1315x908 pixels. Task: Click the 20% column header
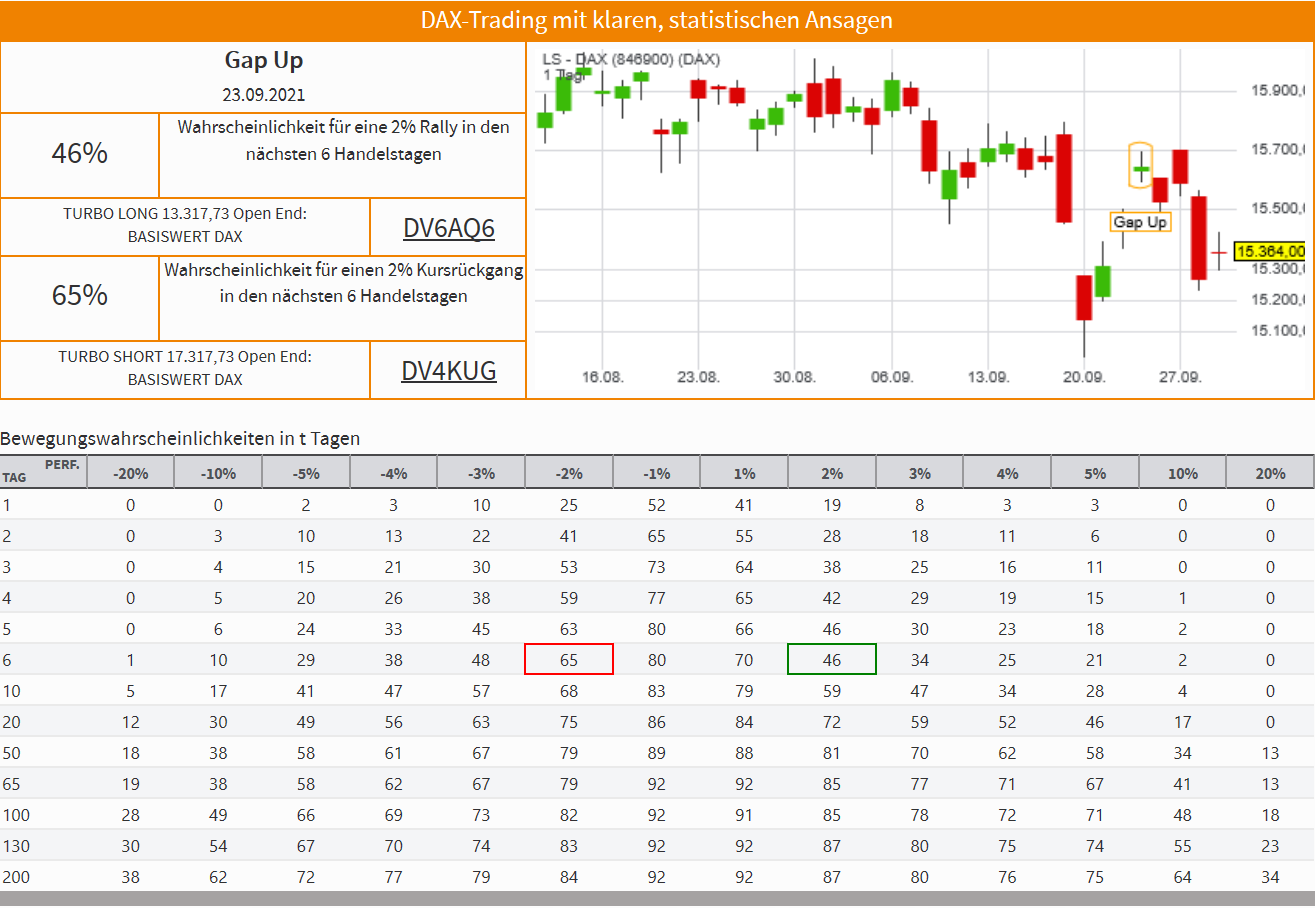1270,473
